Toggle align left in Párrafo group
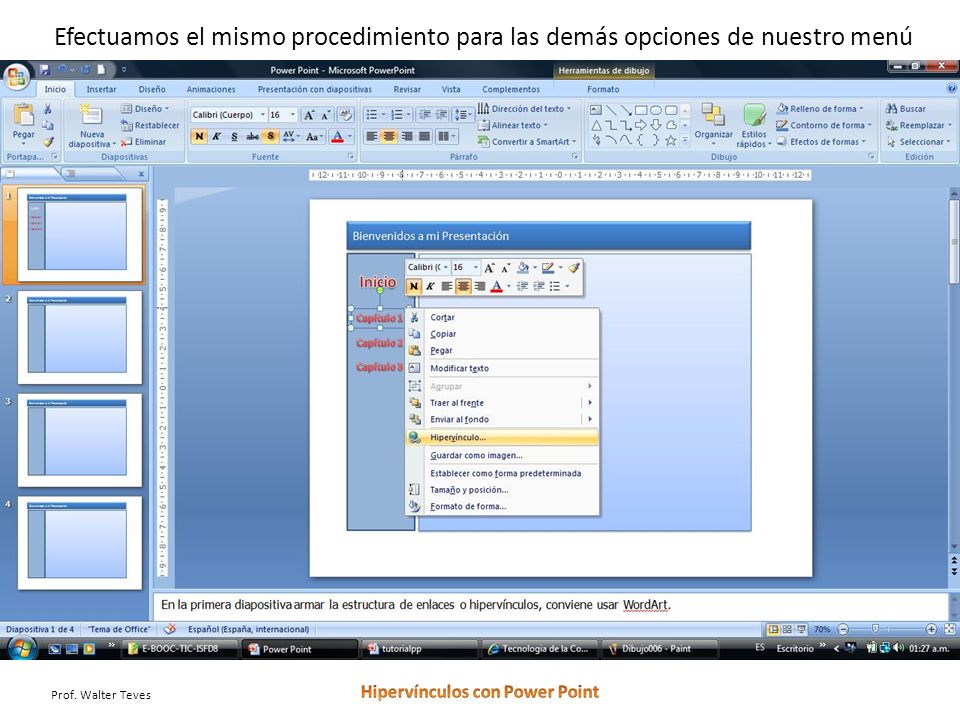Viewport: 960px width, 720px height. (x=372, y=137)
